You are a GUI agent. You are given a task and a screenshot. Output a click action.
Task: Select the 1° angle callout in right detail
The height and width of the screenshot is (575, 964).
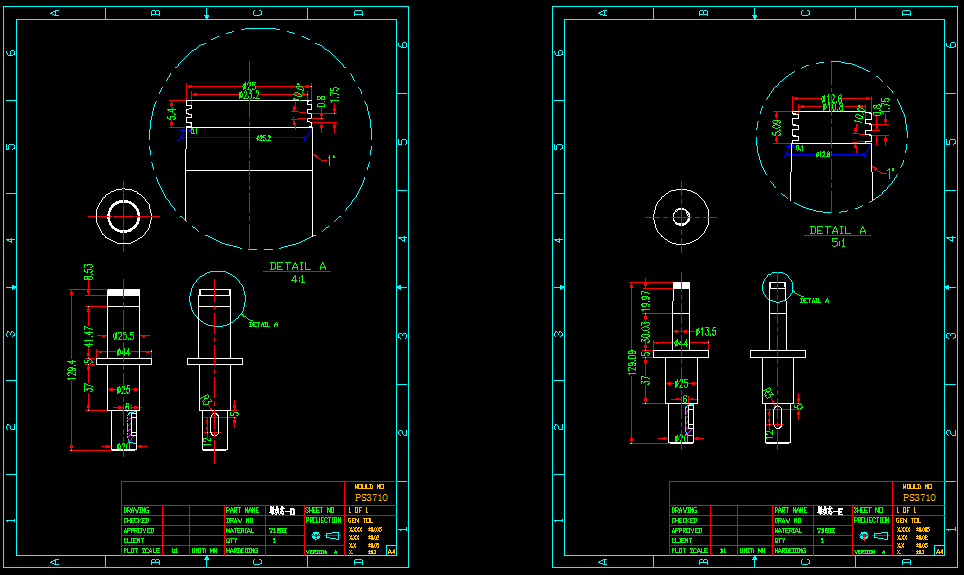890,174
